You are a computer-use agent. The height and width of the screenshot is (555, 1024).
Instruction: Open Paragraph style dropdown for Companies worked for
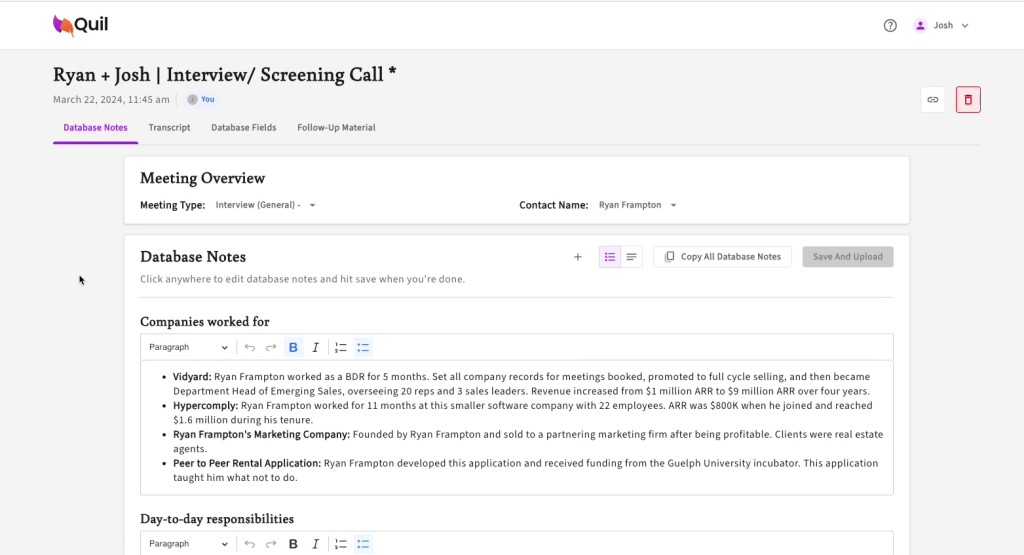(188, 347)
